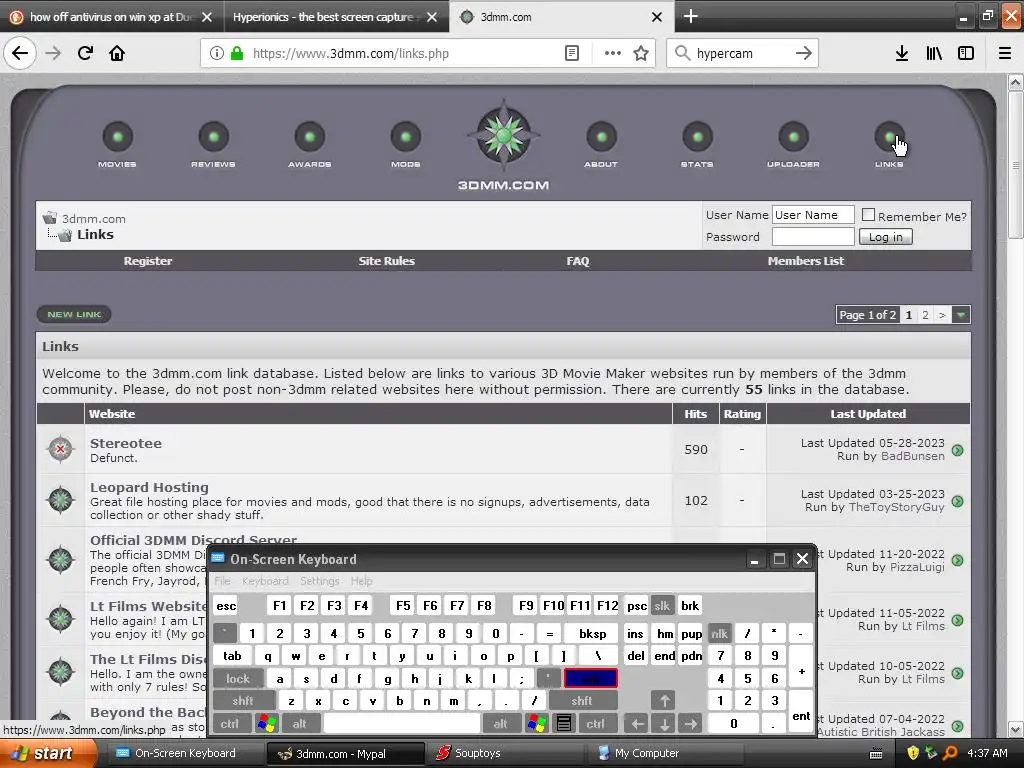Bookmark this page with the star
Screen dimensions: 1024x768
click(x=641, y=54)
